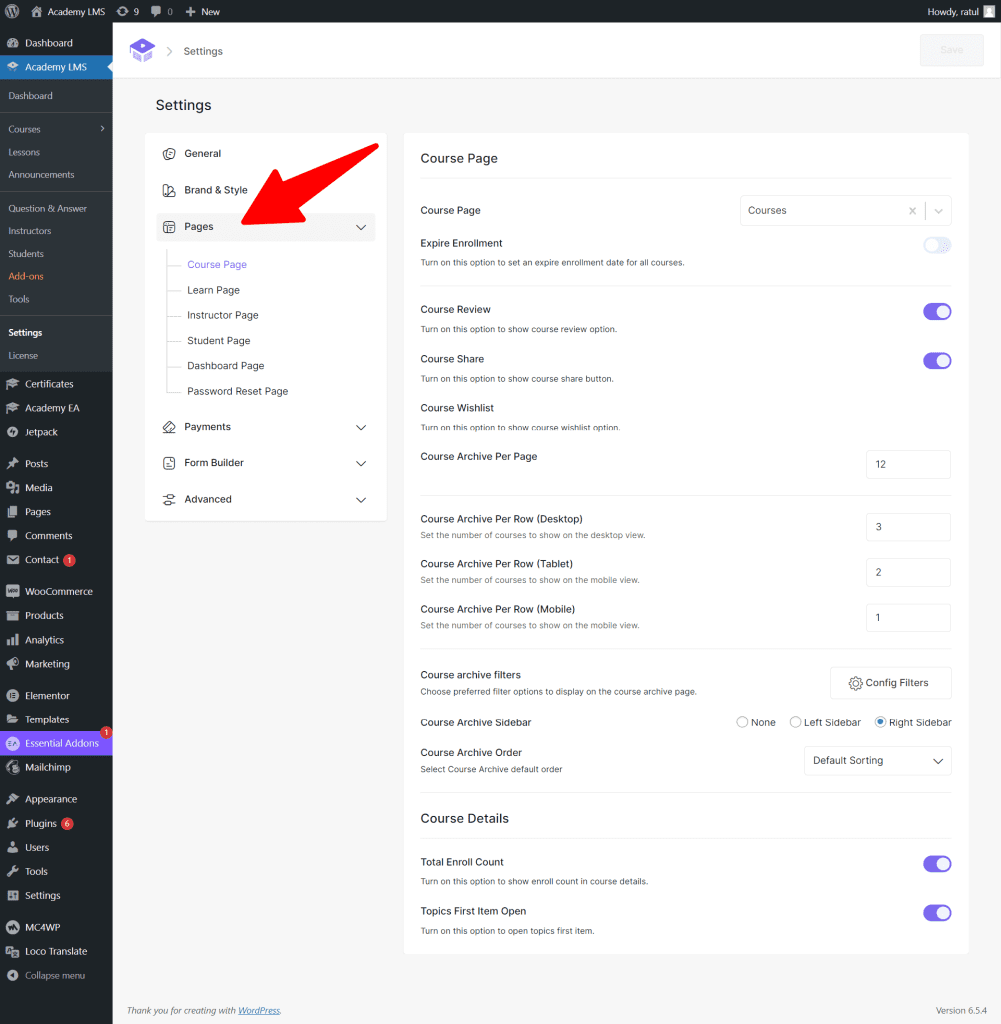This screenshot has width=1001, height=1024.
Task: Turn off Topics First Item Open
Action: 936,913
